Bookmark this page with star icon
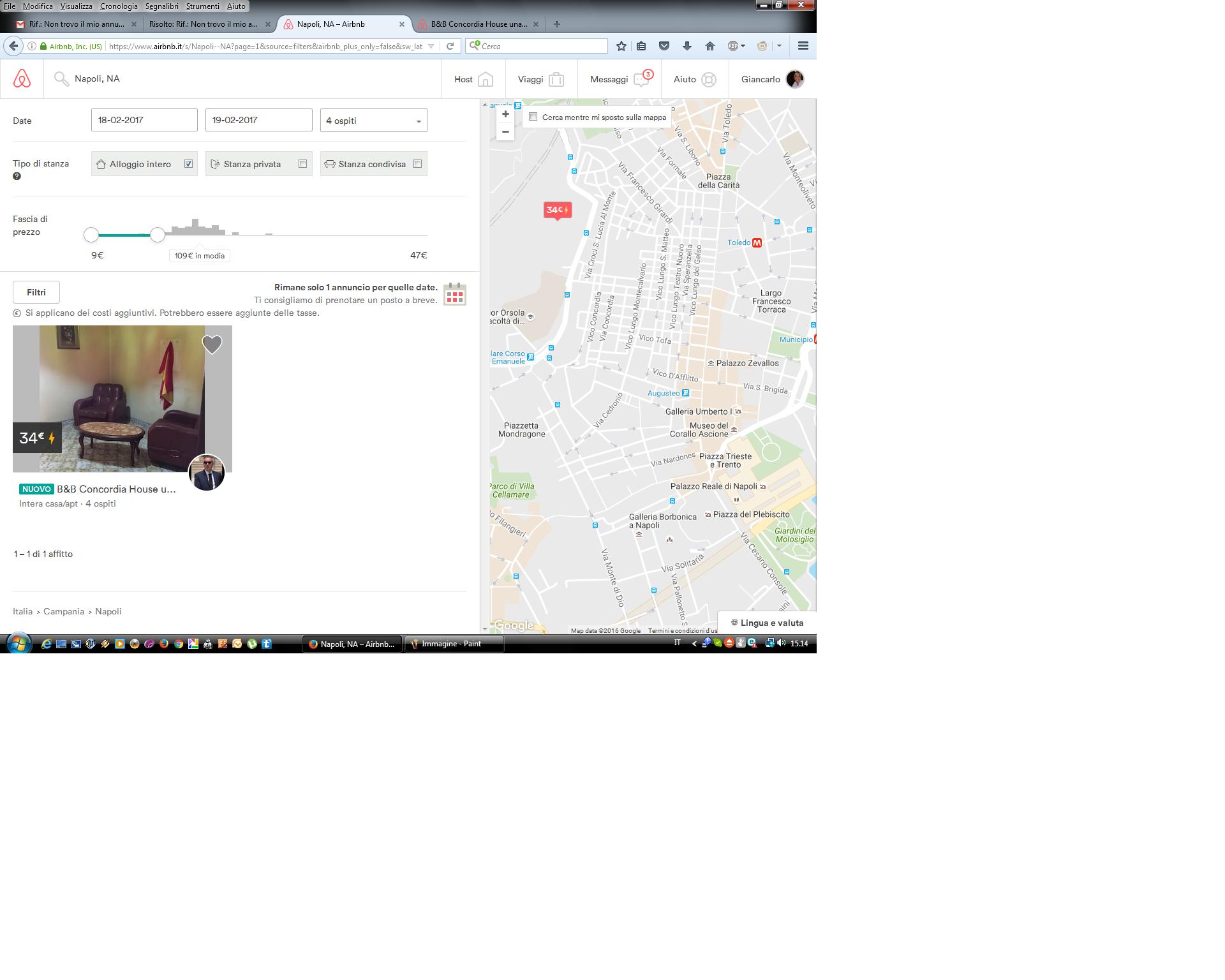Screen dimensions: 1225x980 pyautogui.click(x=621, y=46)
